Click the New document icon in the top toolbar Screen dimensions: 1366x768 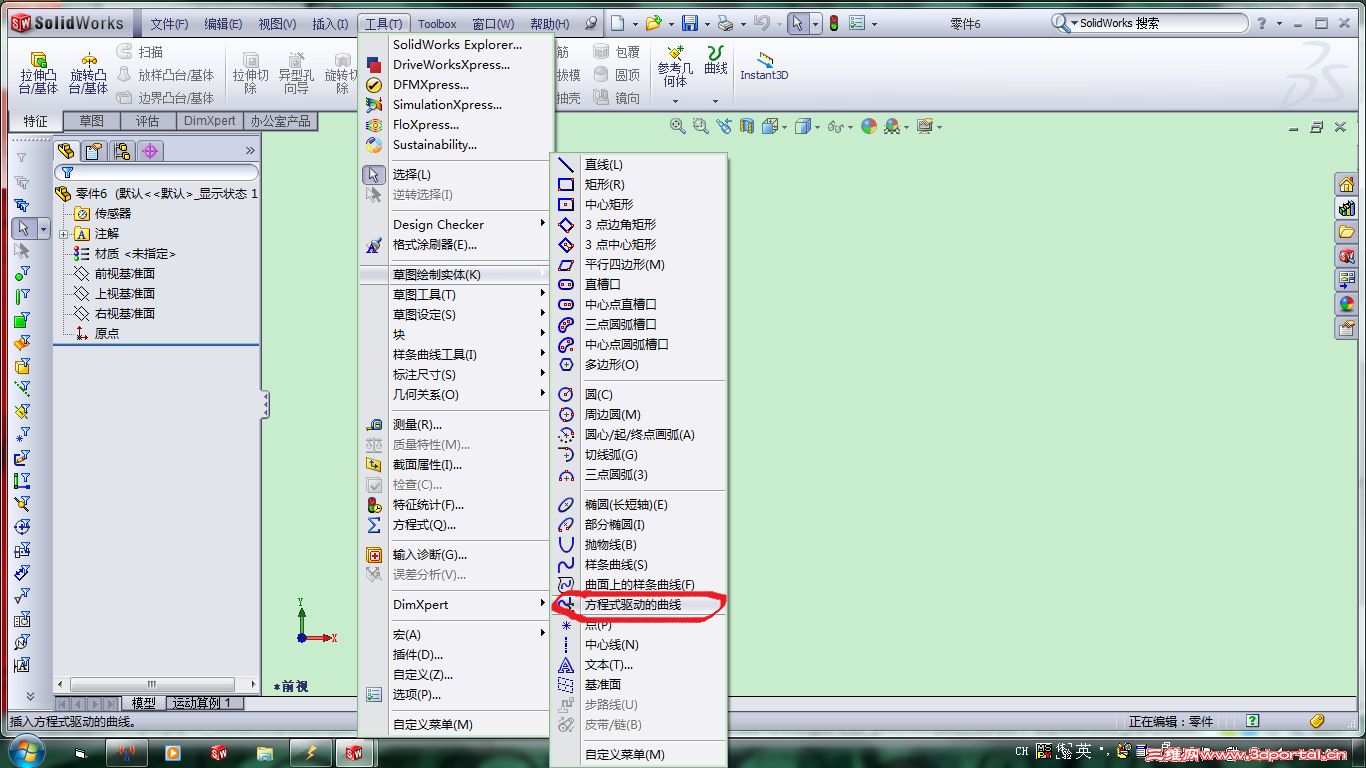[619, 23]
